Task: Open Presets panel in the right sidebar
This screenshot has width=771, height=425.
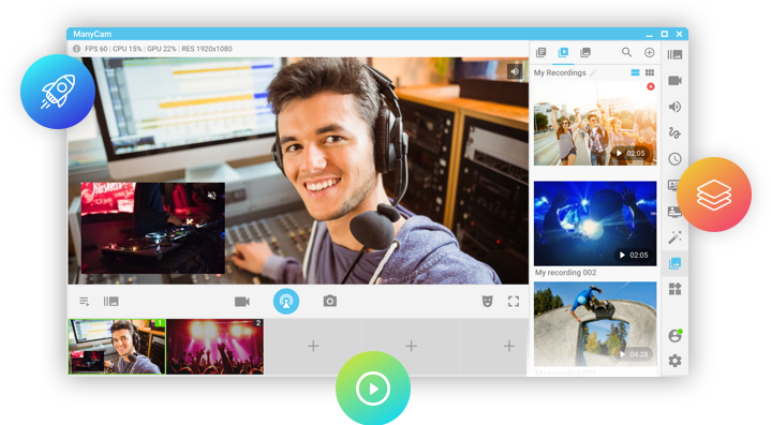Action: 675,55
